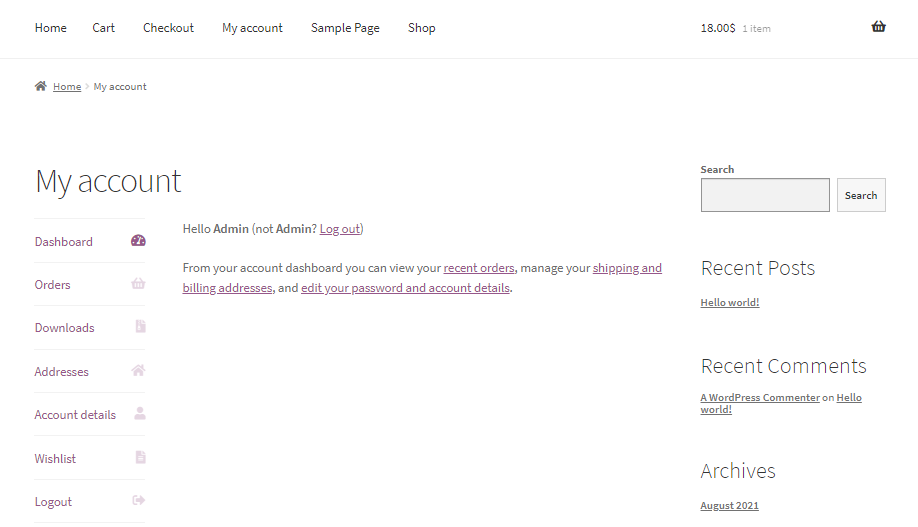Viewport: 918px width, 527px height.
Task: Click the Logout arrow icon
Action: click(139, 500)
